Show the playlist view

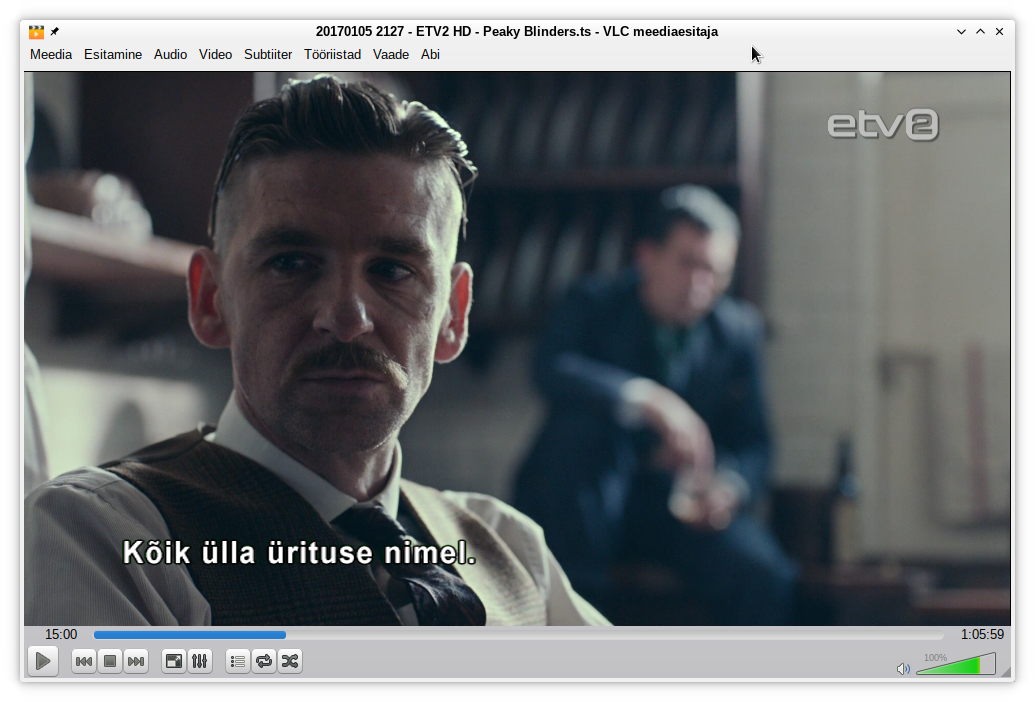(238, 661)
